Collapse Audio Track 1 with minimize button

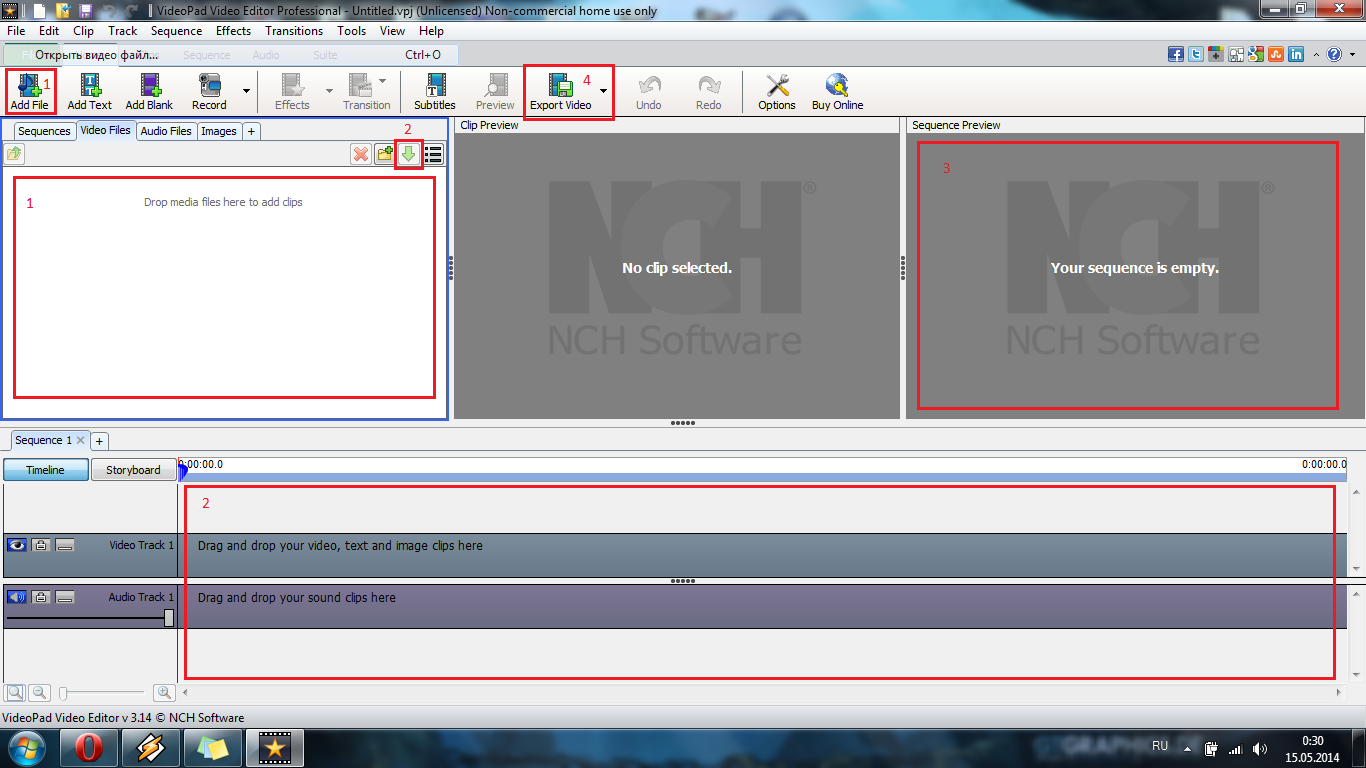(65, 597)
